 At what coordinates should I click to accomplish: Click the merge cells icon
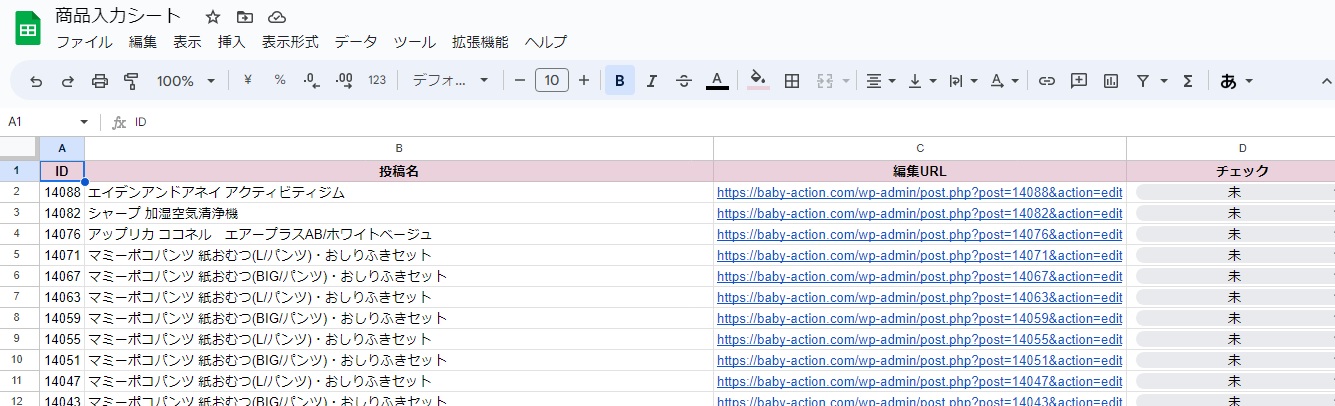[x=825, y=81]
